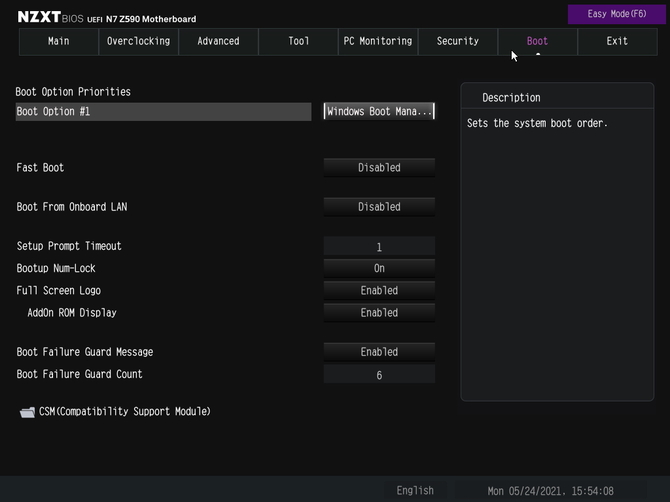Click the Boot Option Priorities heading
This screenshot has height=502, width=670.
[x=73, y=92]
